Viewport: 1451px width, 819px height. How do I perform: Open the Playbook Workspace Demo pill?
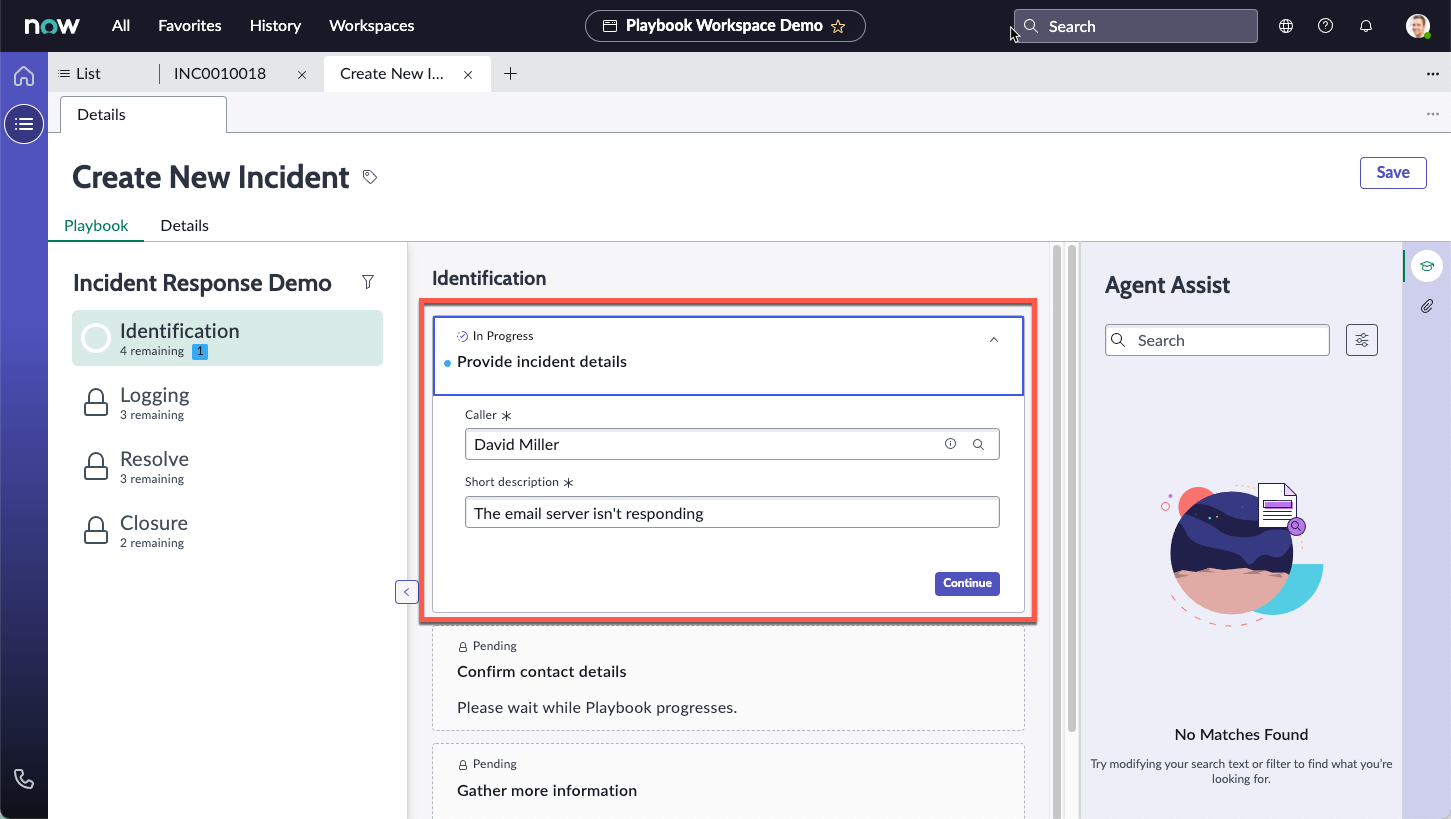(x=725, y=26)
